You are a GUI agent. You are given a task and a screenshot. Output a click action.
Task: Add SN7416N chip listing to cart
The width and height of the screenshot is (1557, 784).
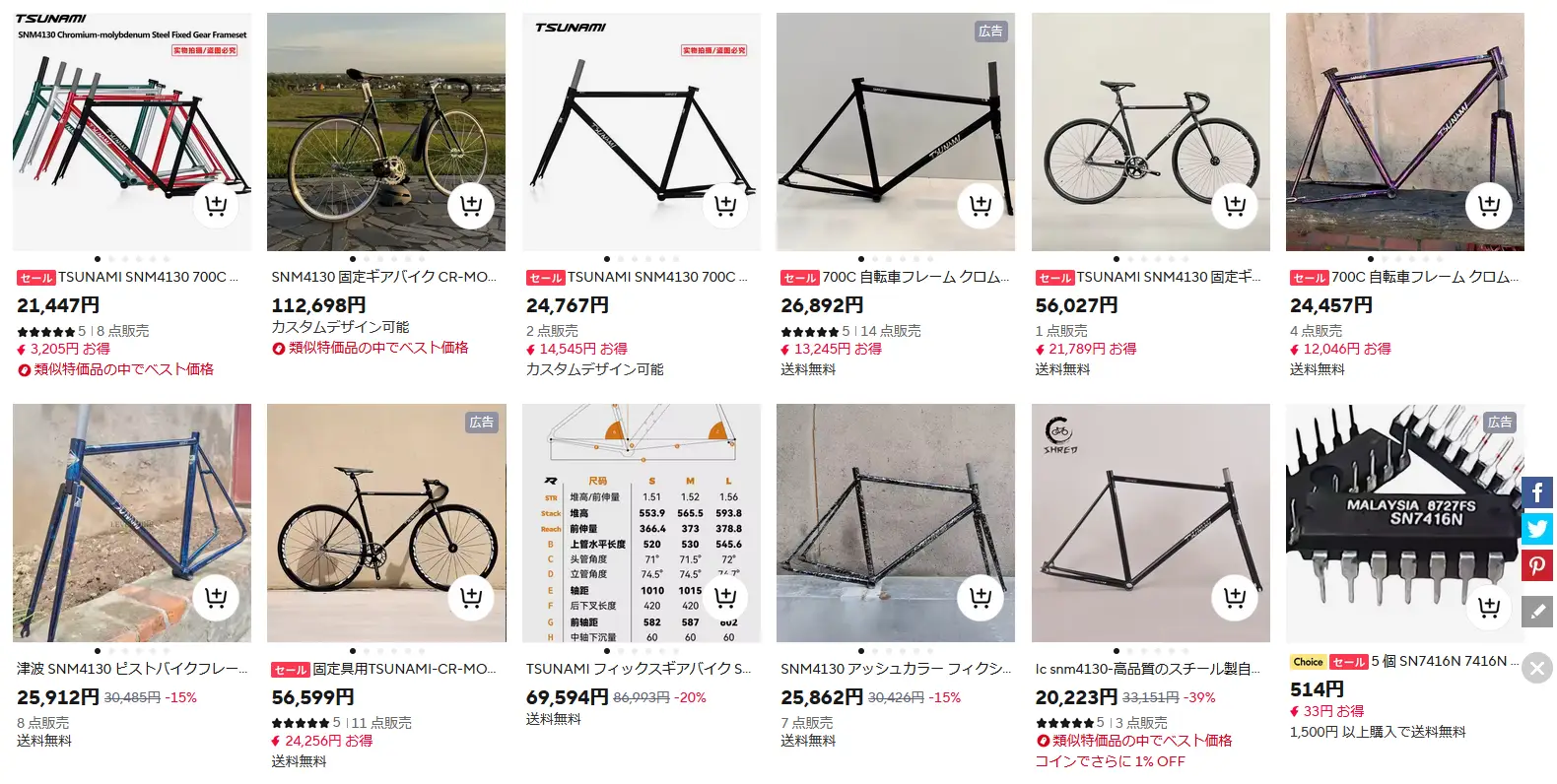click(1488, 607)
